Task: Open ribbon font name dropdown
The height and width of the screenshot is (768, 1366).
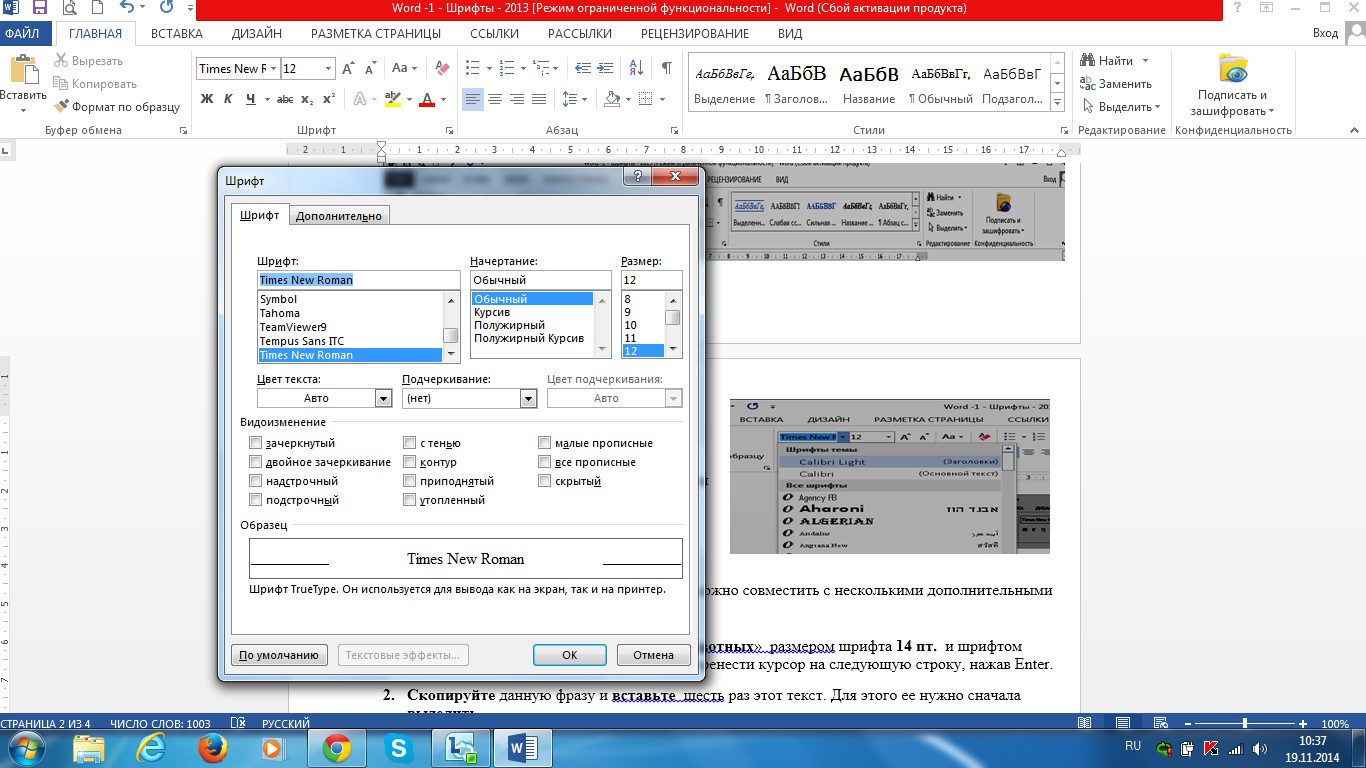Action: pos(273,68)
